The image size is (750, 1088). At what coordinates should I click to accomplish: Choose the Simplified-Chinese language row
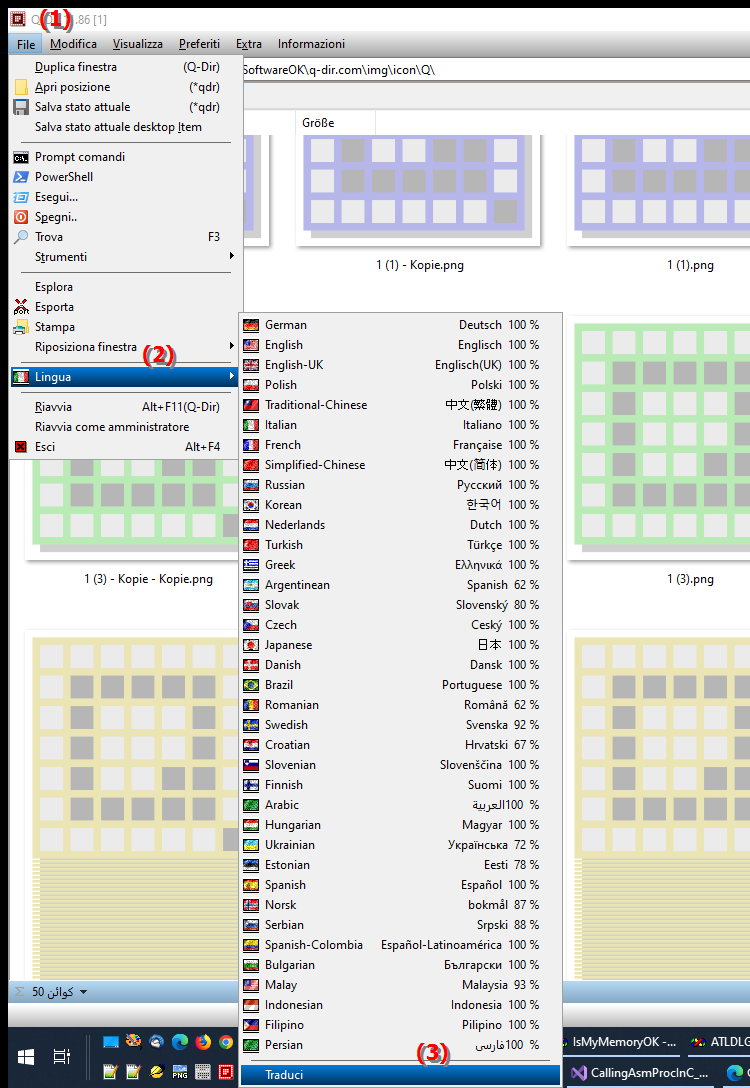pyautogui.click(x=400, y=465)
